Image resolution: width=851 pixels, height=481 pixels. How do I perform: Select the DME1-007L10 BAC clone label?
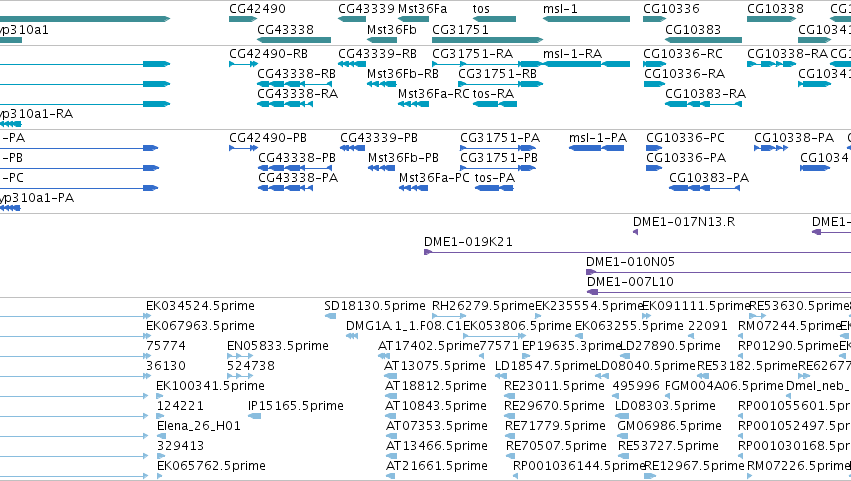point(630,282)
